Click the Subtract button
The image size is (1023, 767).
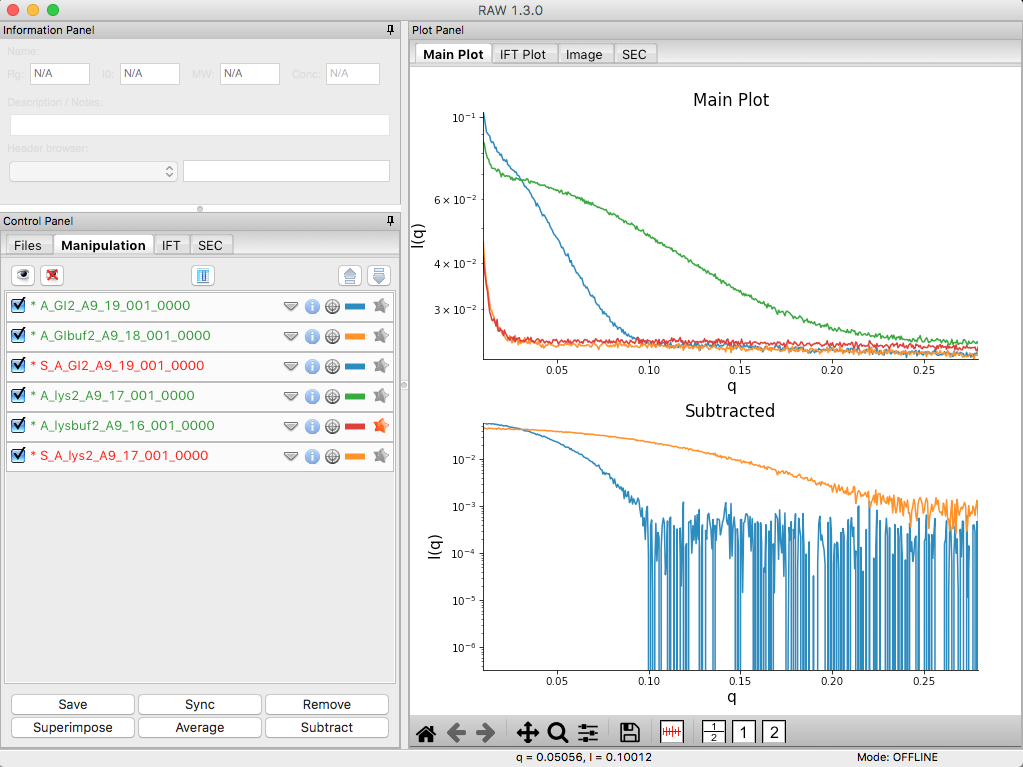pyautogui.click(x=327, y=727)
